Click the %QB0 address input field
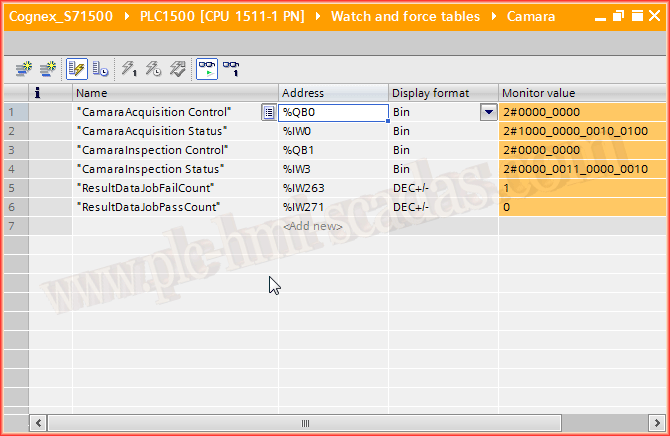Image resolution: width=670 pixels, height=436 pixels. tap(332, 112)
